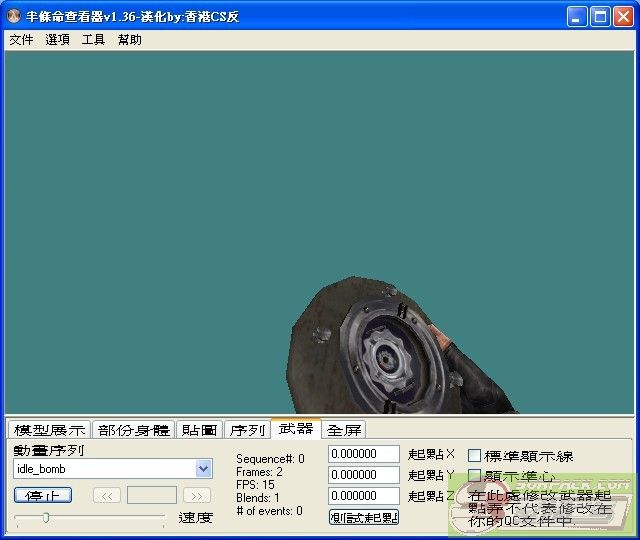This screenshot has height=540, width=640.
Task: Minimize the model viewer window
Action: pos(577,16)
